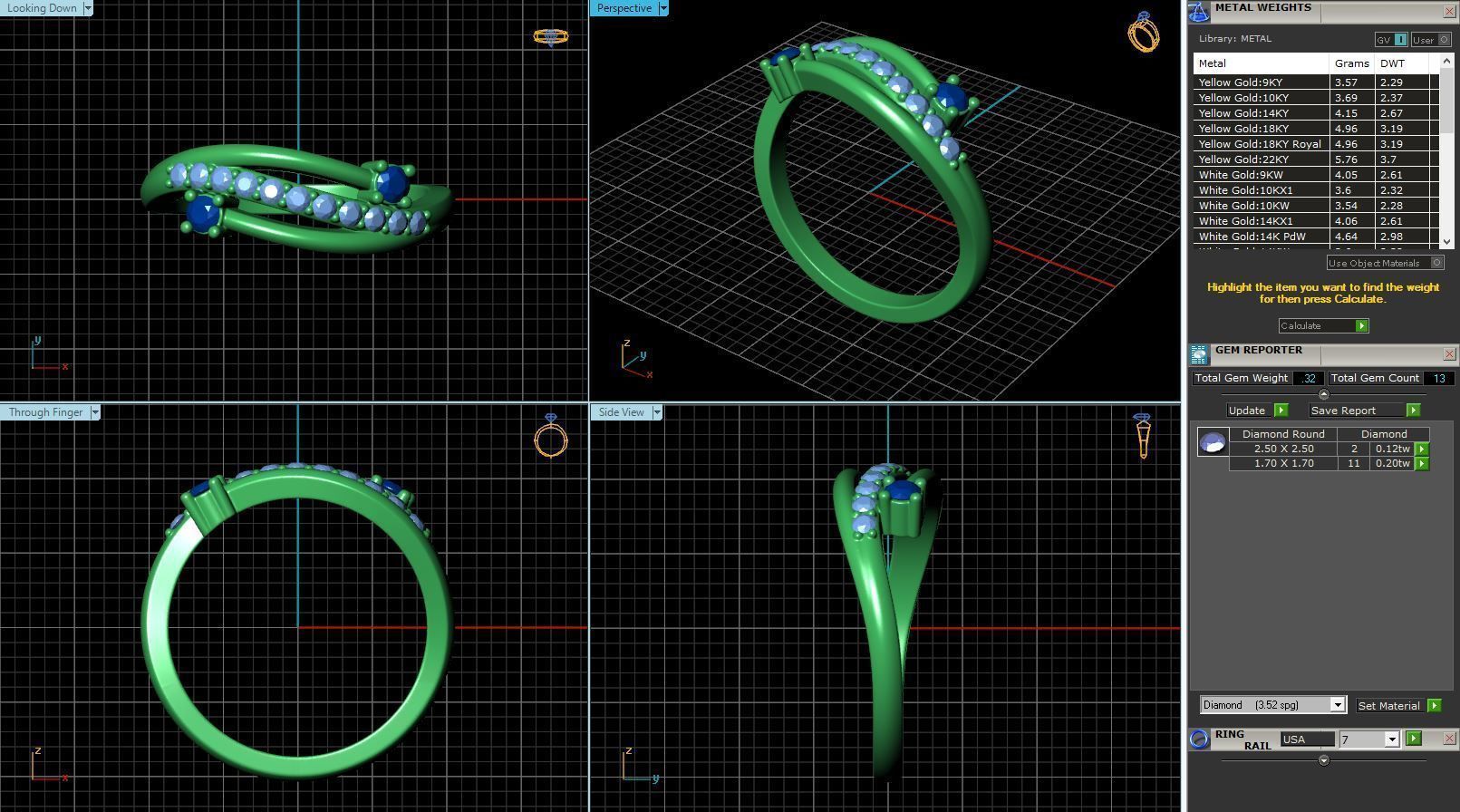Image resolution: width=1460 pixels, height=812 pixels.
Task: Click the Total Gem Count value field
Action: [1438, 378]
